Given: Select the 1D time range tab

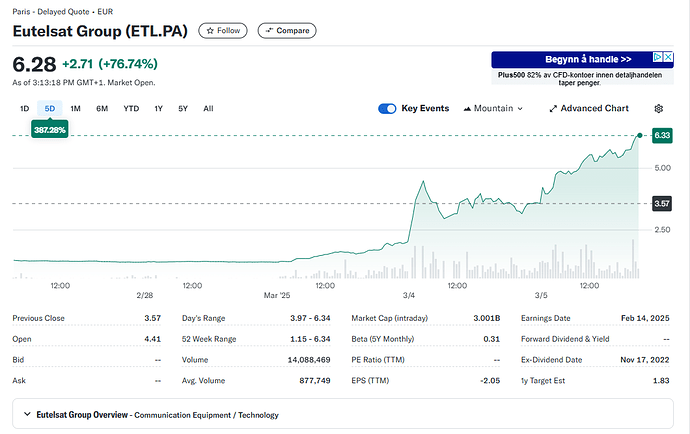Looking at the screenshot, I should pyautogui.click(x=25, y=109).
